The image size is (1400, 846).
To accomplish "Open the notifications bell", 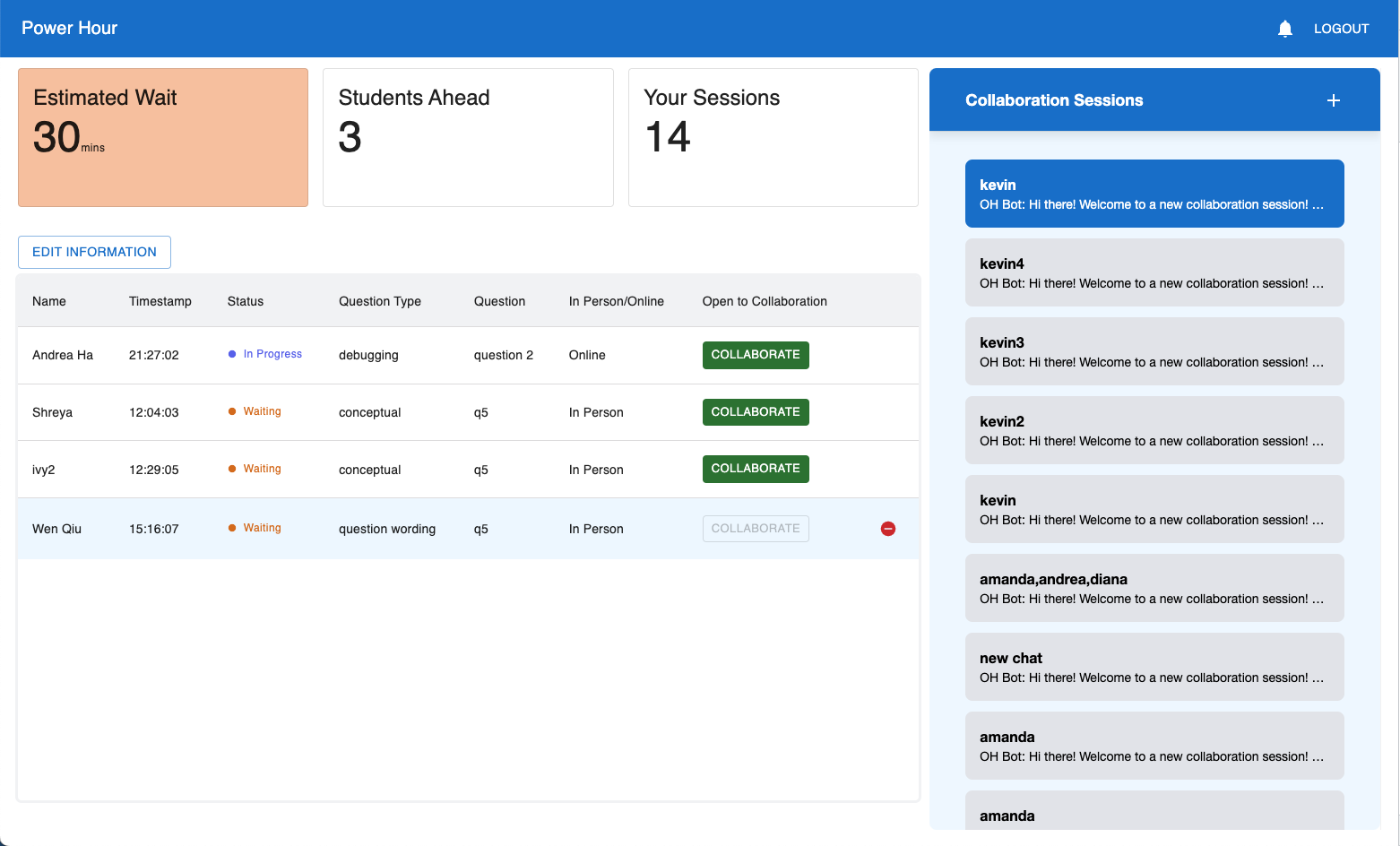I will (1284, 29).
